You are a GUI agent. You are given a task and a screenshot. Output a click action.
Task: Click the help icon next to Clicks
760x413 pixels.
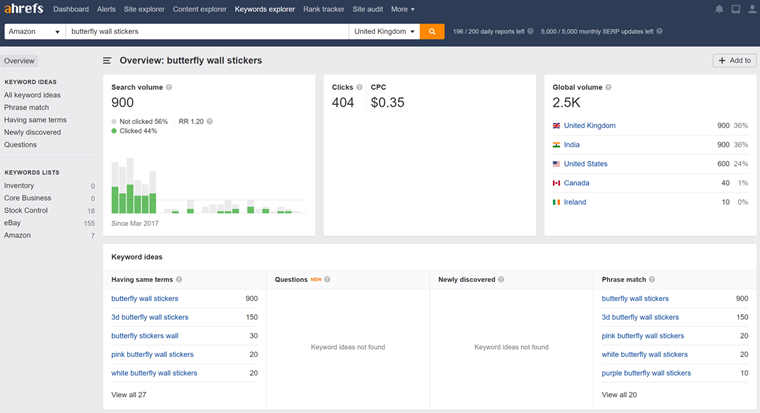(359, 87)
